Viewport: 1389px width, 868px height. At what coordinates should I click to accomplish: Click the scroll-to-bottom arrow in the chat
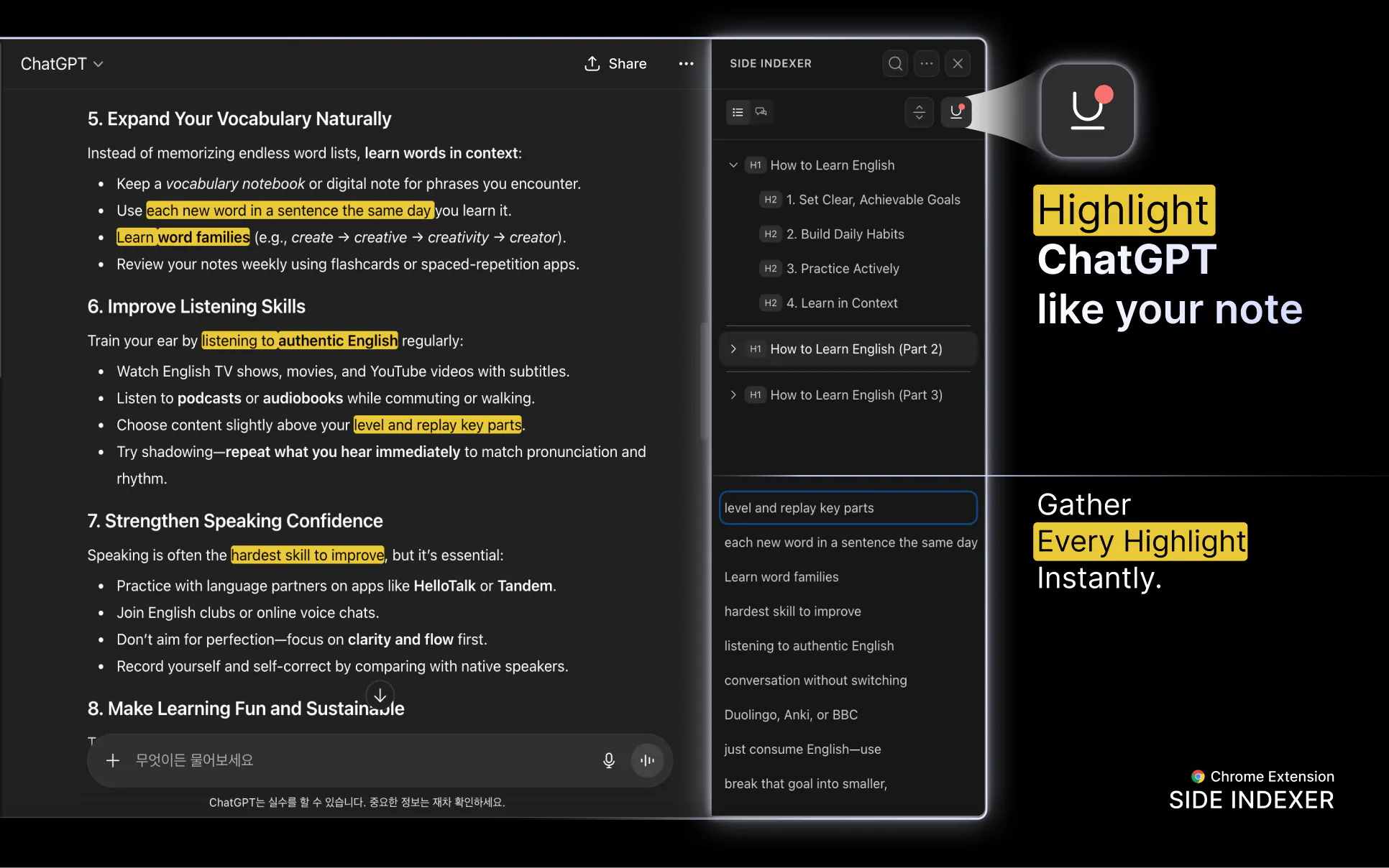point(380,695)
